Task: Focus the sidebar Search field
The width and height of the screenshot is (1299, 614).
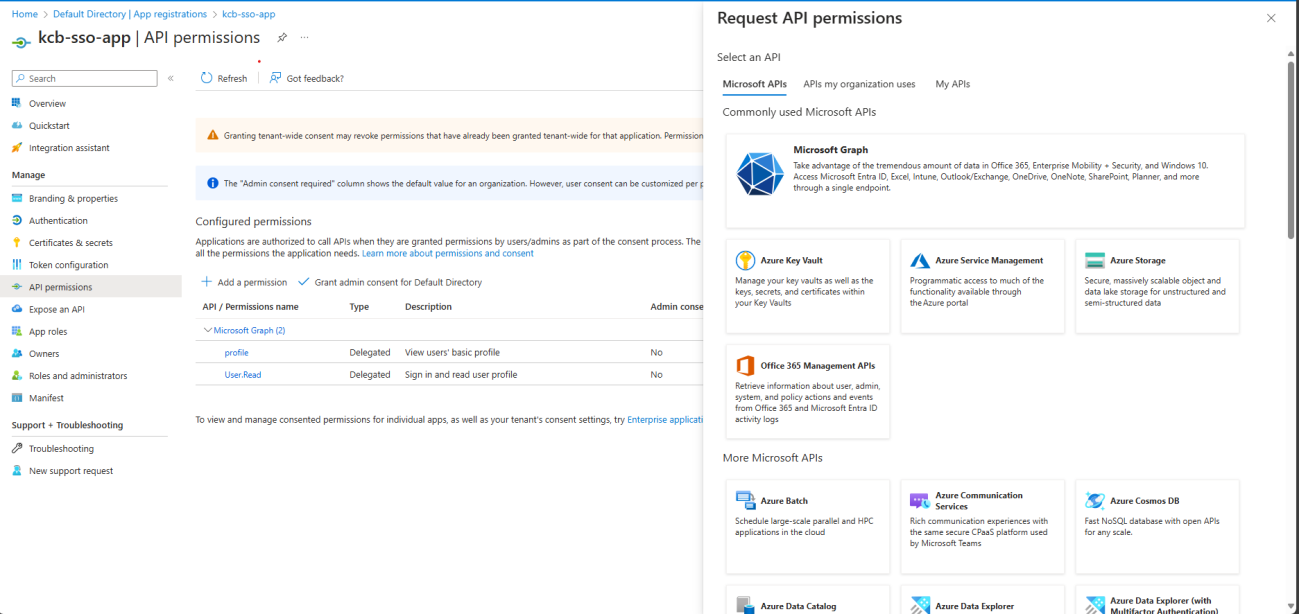Action: point(85,78)
